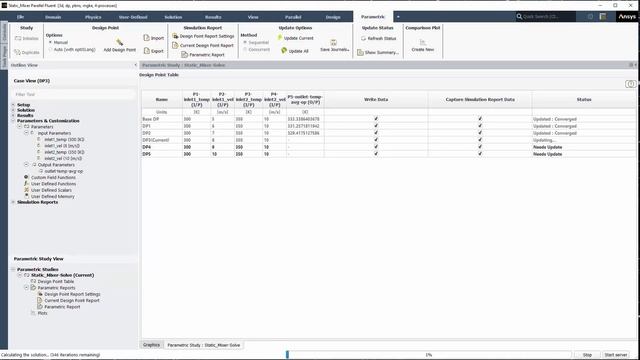The width and height of the screenshot is (640, 360).
Task: Click the Initialize study icon
Action: pyautogui.click(x=18, y=38)
